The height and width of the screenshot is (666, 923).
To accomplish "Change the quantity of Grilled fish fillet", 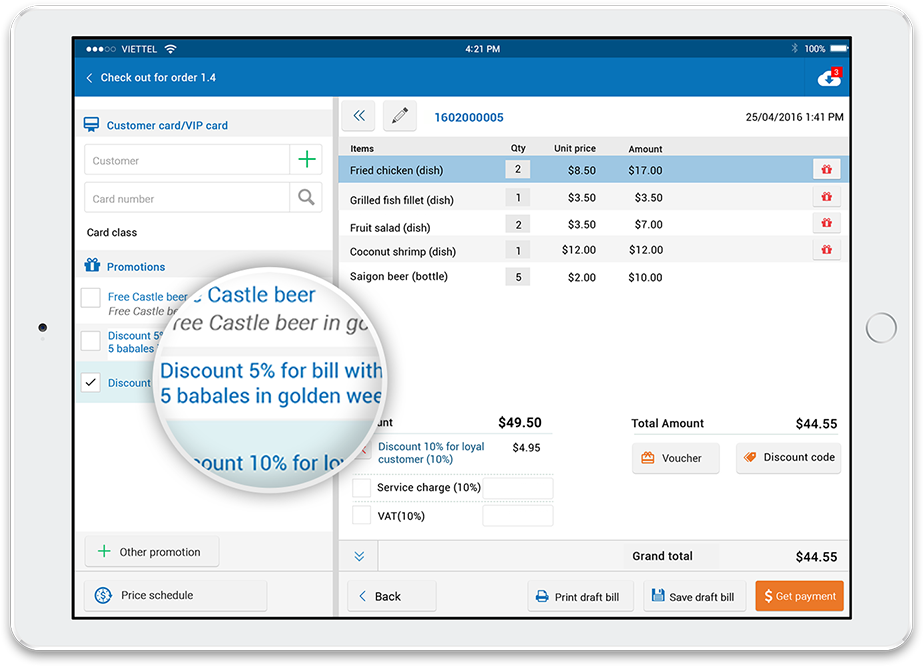I will [517, 197].
